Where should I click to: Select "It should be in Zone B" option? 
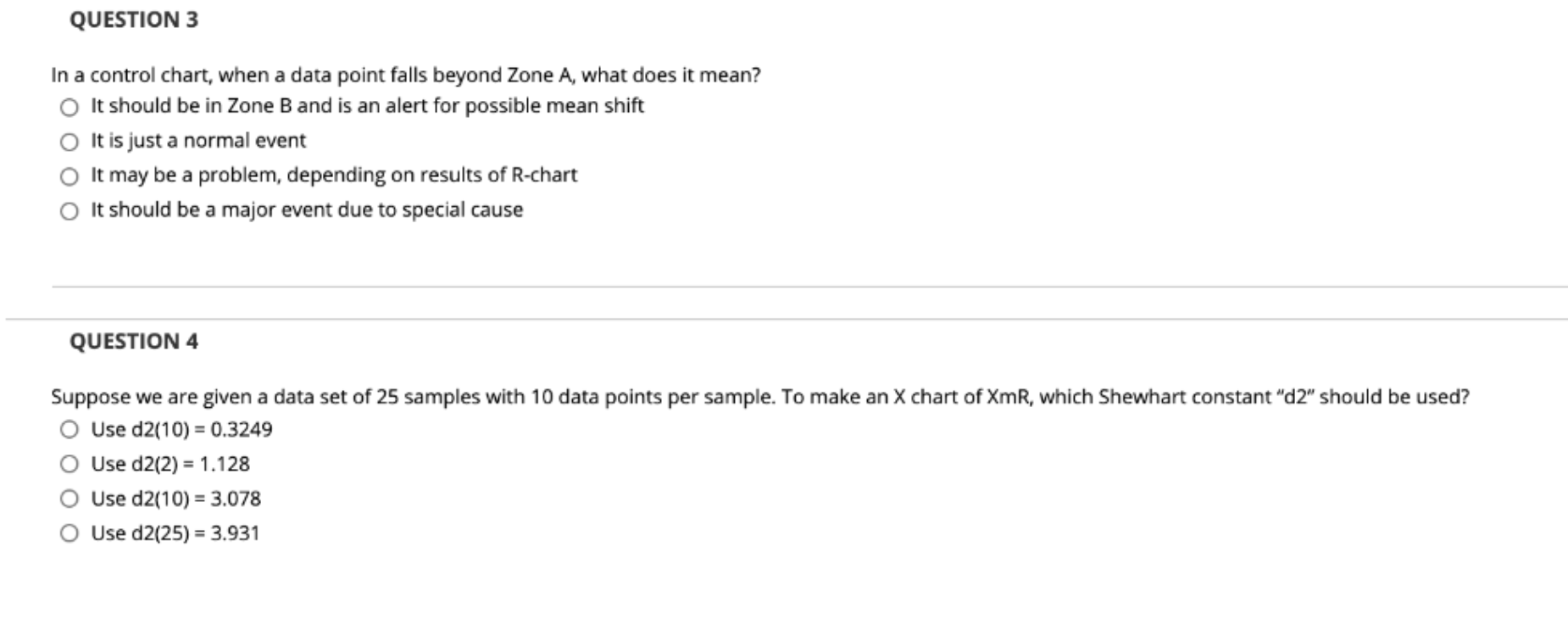[70, 105]
